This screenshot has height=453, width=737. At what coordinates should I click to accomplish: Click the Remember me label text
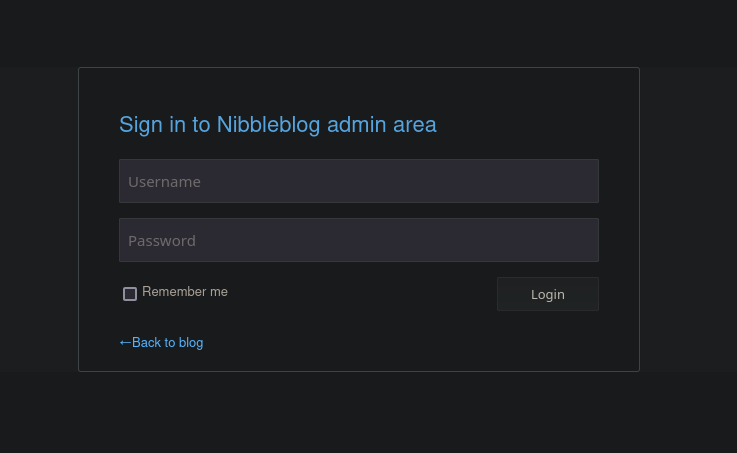point(185,292)
